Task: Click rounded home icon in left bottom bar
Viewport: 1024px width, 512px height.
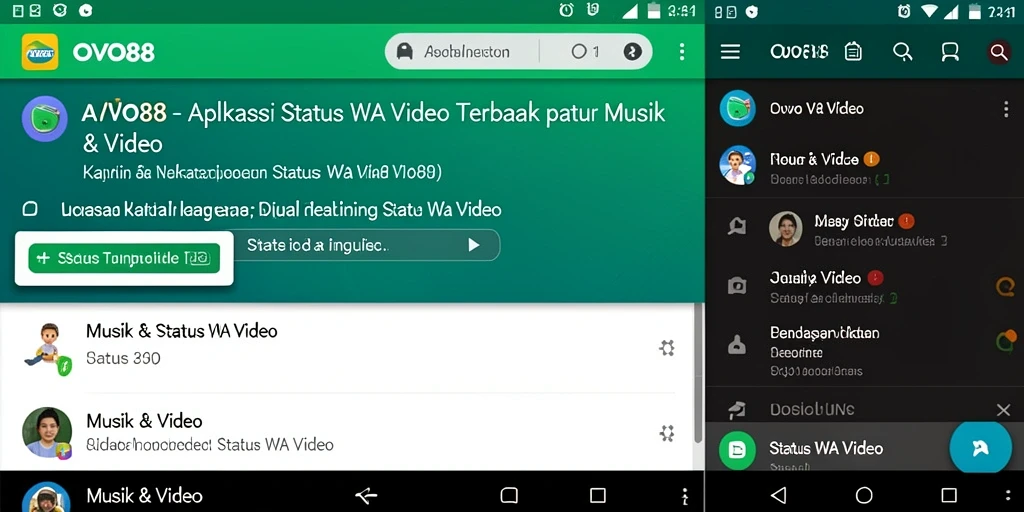Action: (x=509, y=495)
